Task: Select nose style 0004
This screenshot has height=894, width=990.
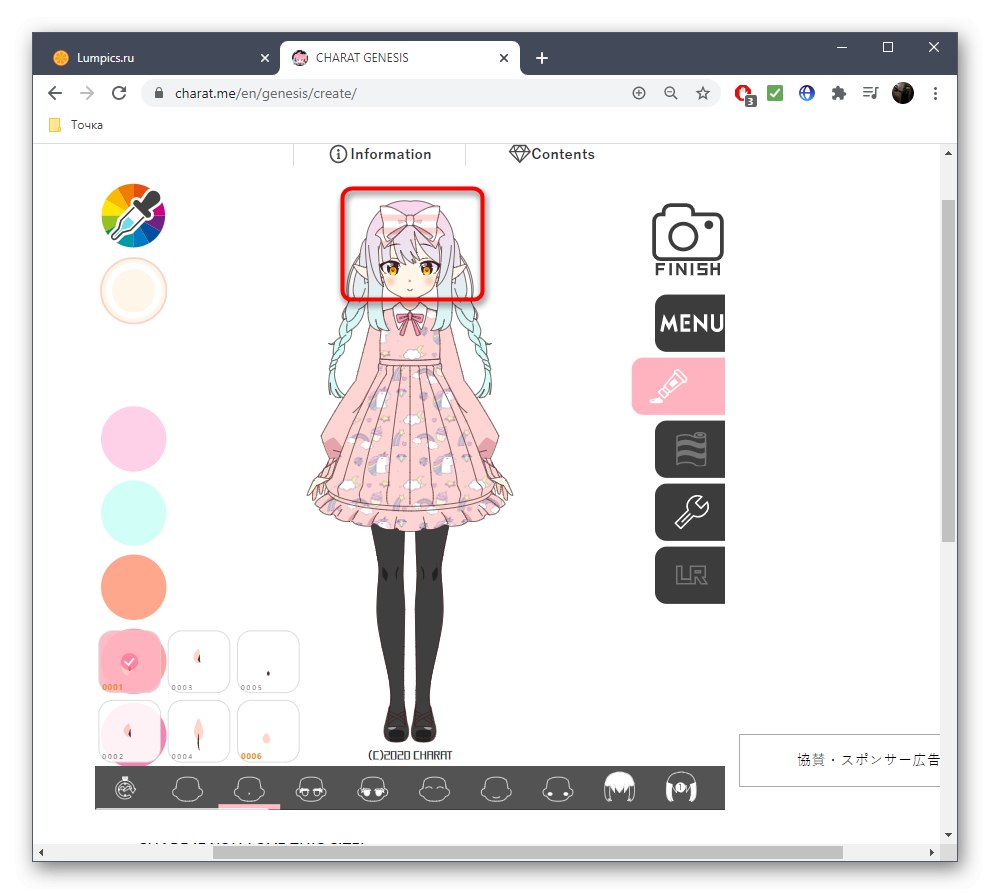Action: click(199, 731)
